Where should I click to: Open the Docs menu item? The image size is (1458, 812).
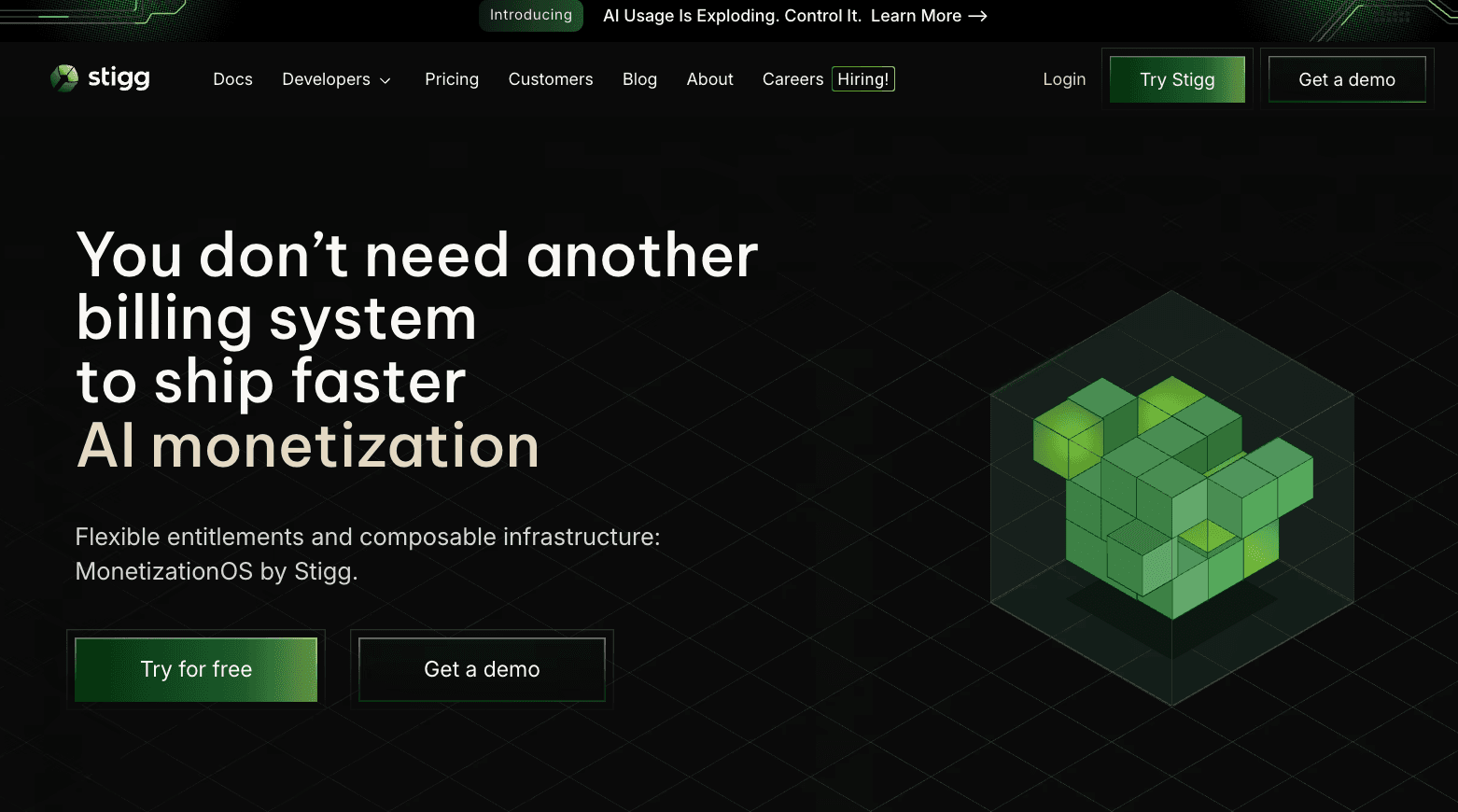232,79
